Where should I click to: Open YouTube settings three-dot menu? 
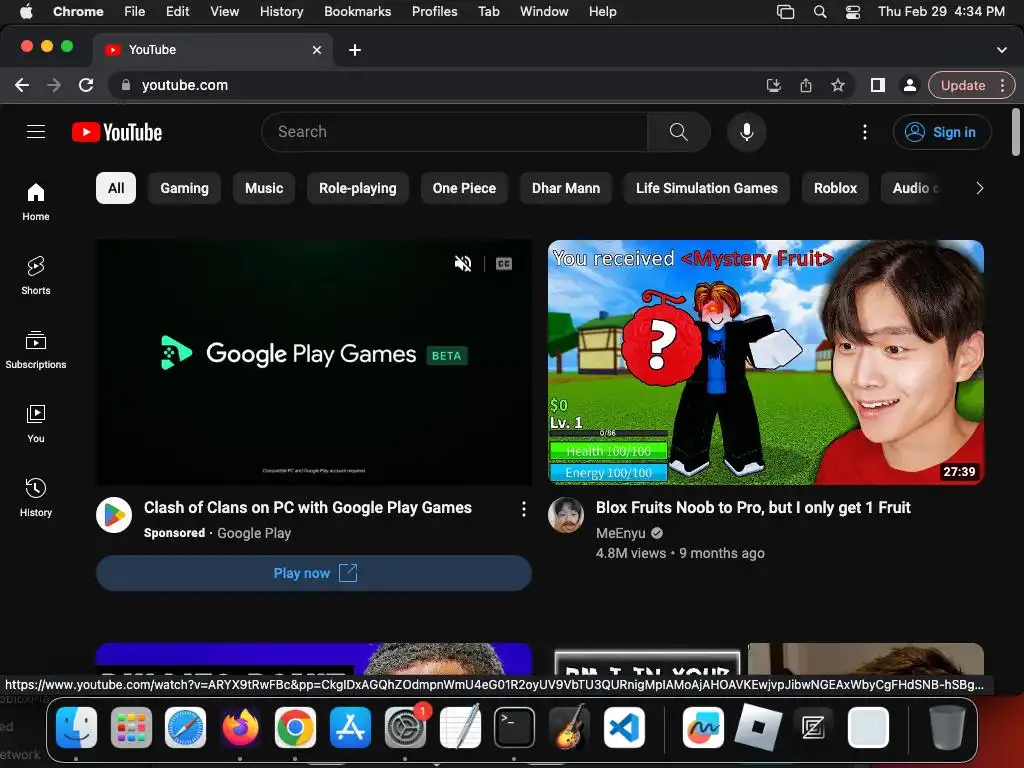[865, 132]
